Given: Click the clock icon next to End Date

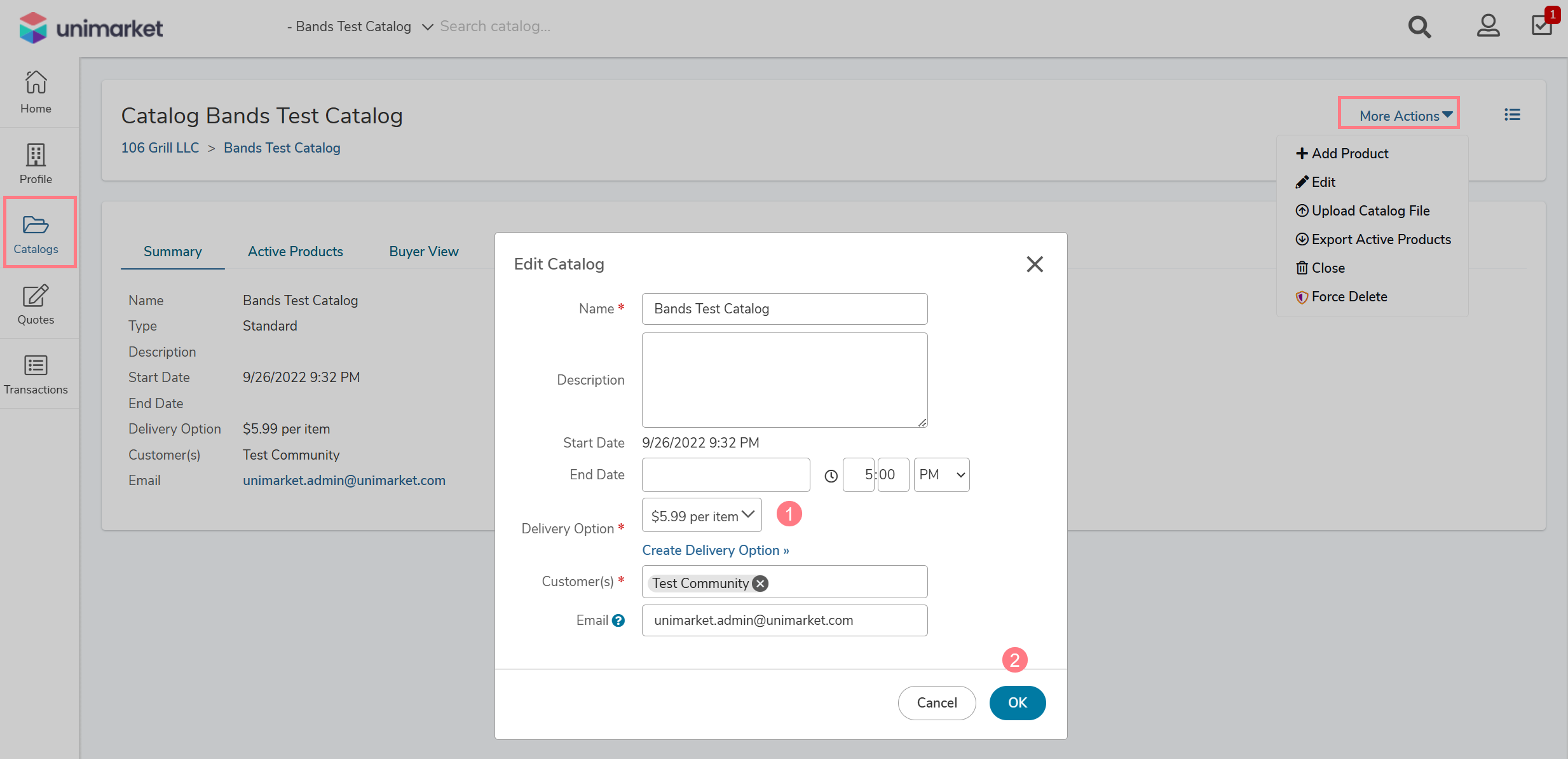Looking at the screenshot, I should click(831, 475).
